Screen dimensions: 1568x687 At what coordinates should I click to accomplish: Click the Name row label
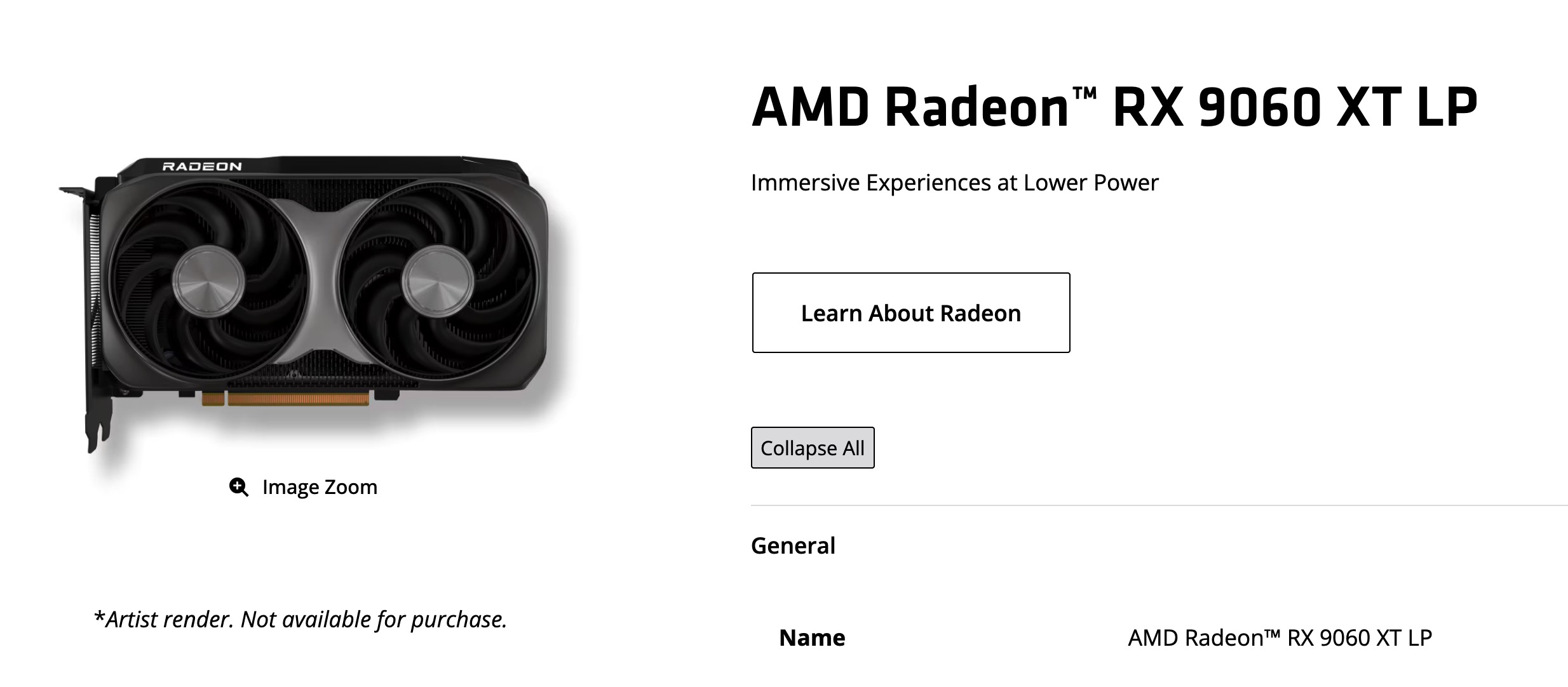[x=812, y=637]
